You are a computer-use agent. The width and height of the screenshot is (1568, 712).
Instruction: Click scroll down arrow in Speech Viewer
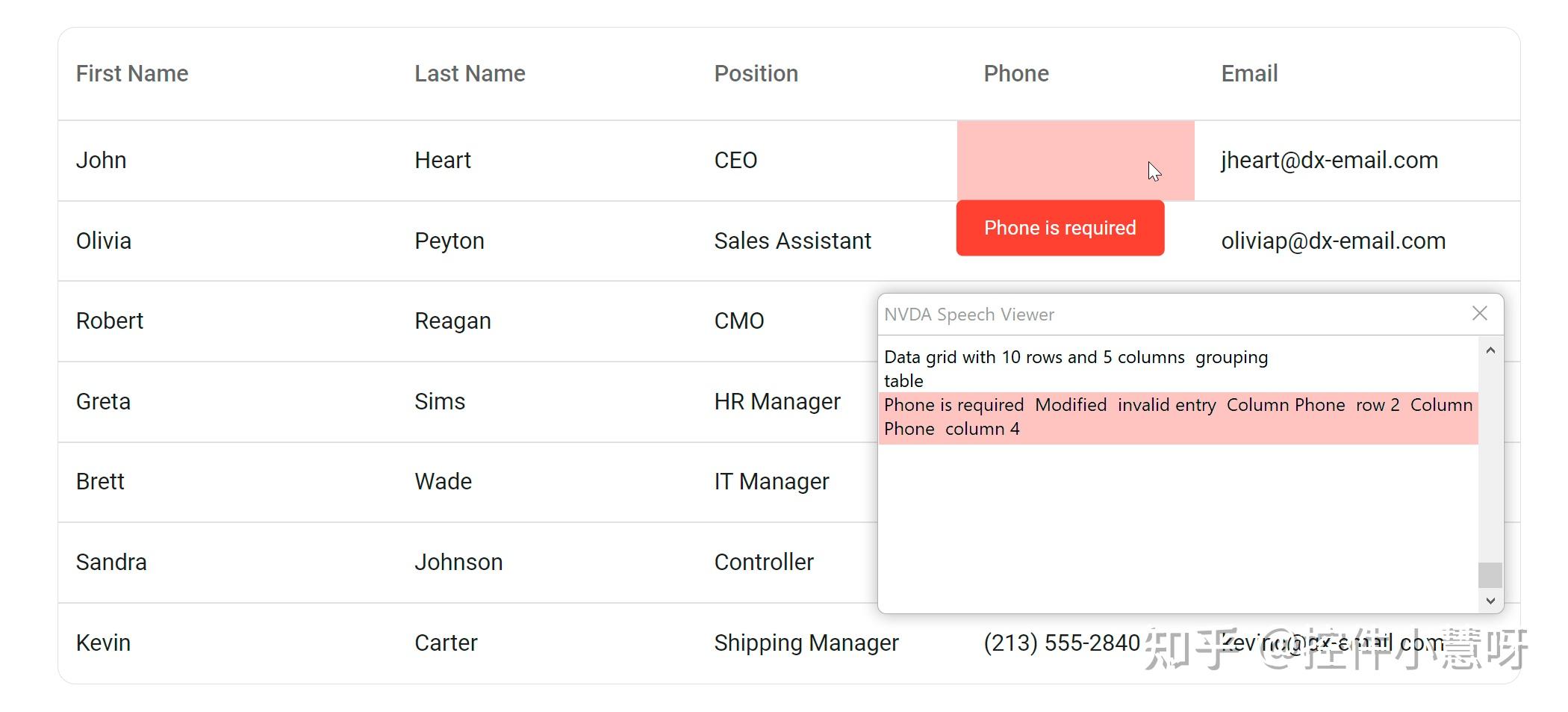click(x=1490, y=601)
